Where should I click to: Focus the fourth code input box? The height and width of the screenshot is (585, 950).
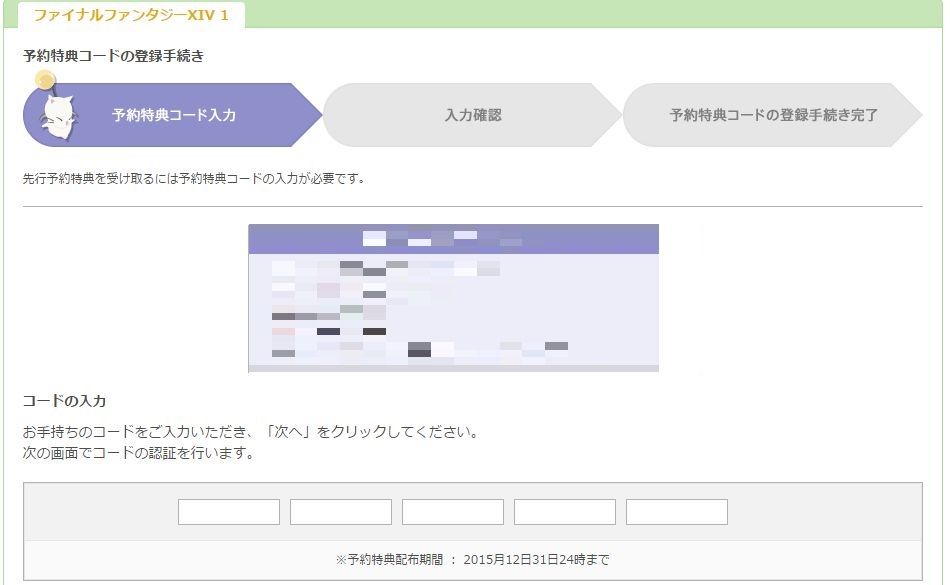(x=565, y=512)
